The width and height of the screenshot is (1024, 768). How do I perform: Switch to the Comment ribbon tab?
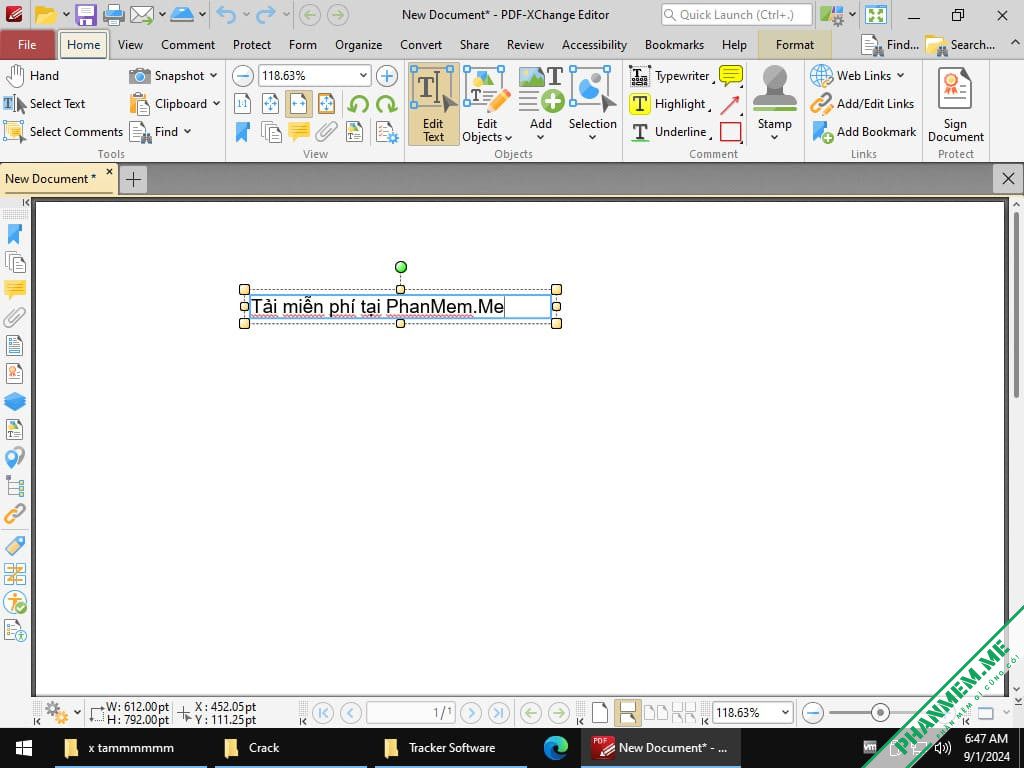pos(188,44)
